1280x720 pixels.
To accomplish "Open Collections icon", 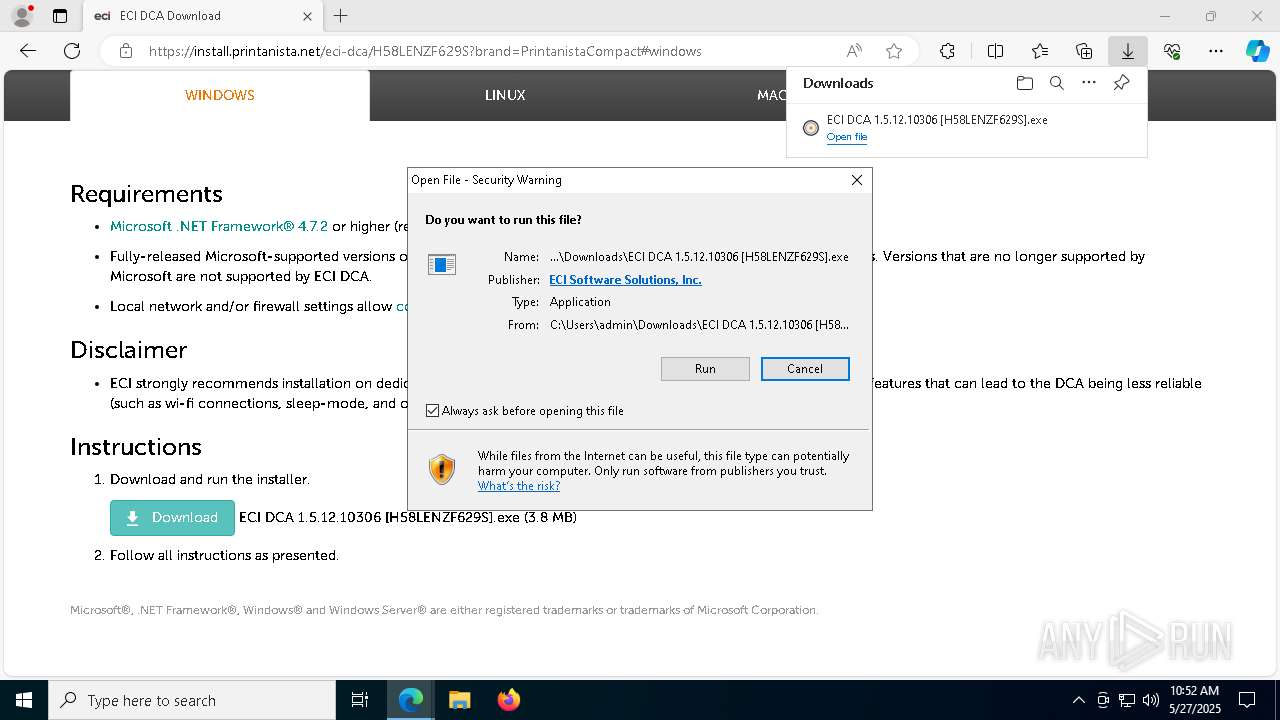I will click(x=1084, y=51).
